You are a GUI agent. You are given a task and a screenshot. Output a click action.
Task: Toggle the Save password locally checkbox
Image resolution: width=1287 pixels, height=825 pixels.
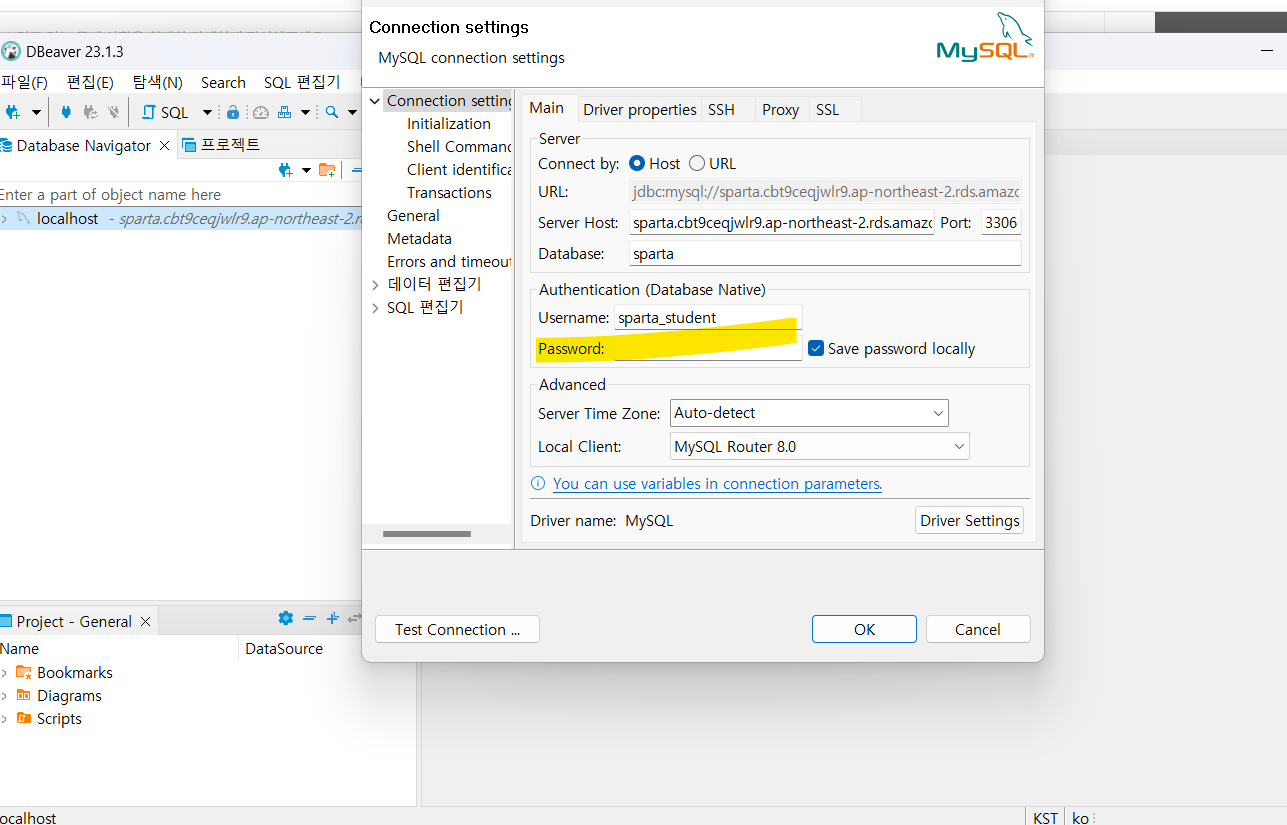click(x=816, y=348)
